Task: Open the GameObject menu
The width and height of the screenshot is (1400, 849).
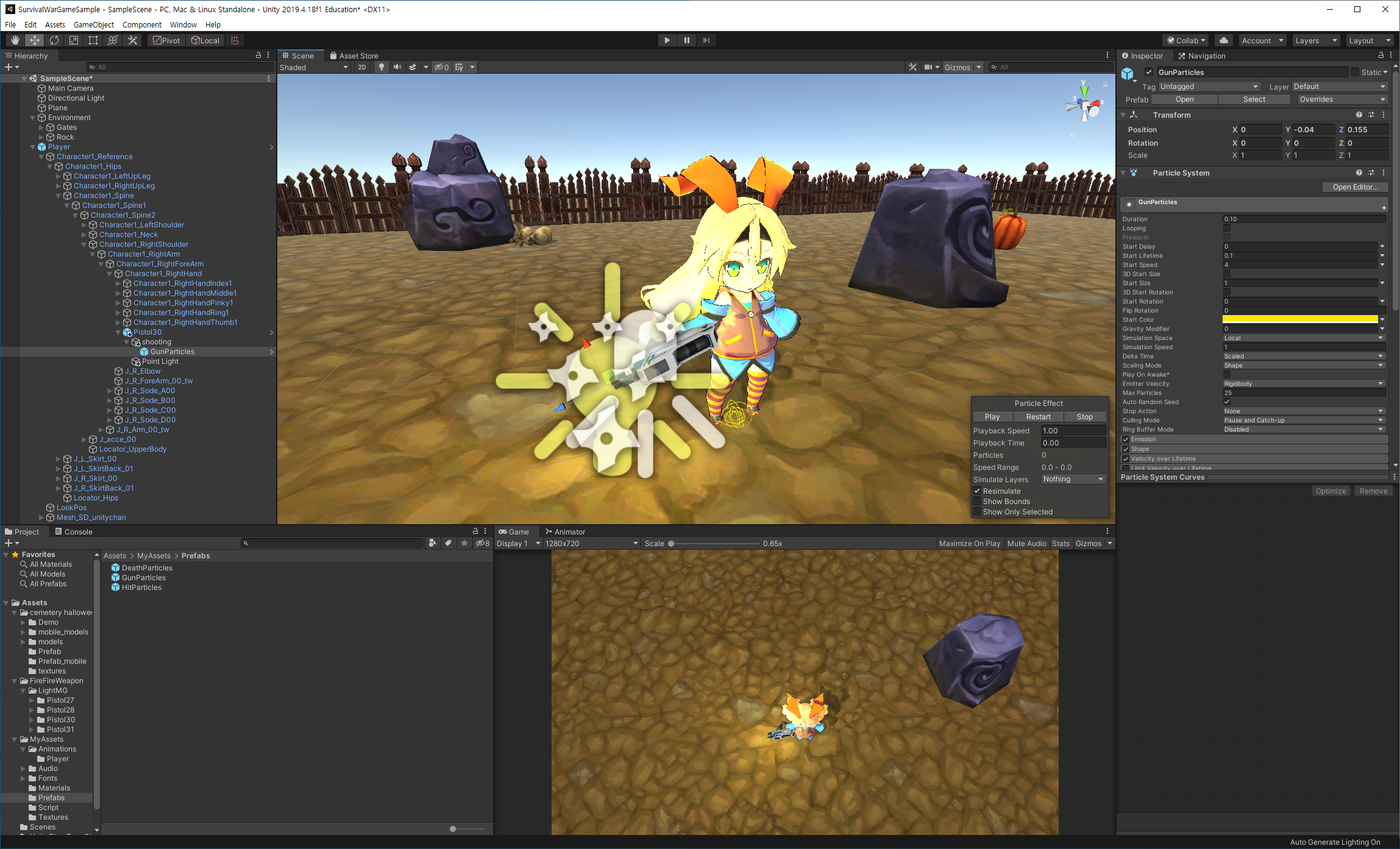Action: pyautogui.click(x=93, y=24)
